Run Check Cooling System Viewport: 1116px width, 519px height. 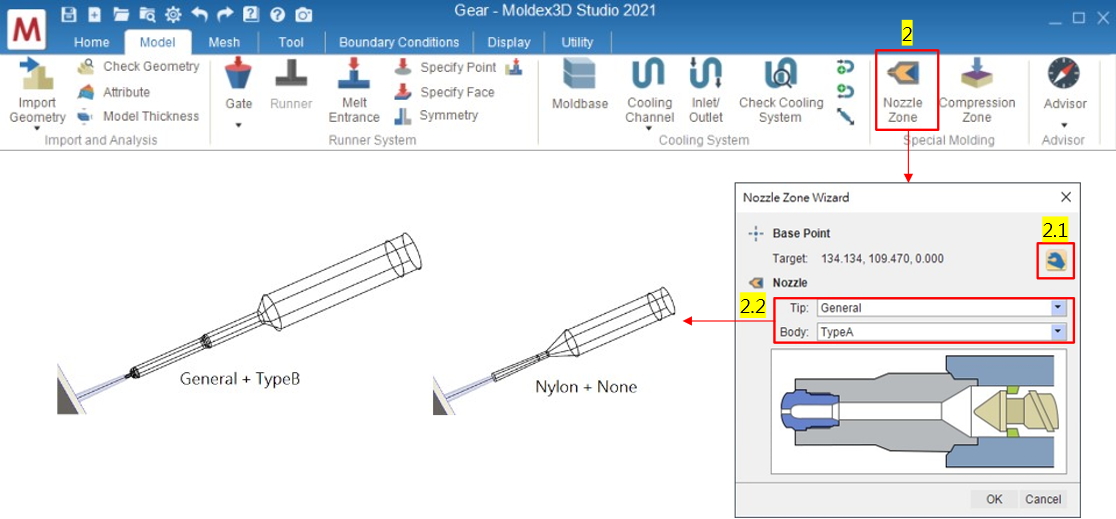point(781,90)
